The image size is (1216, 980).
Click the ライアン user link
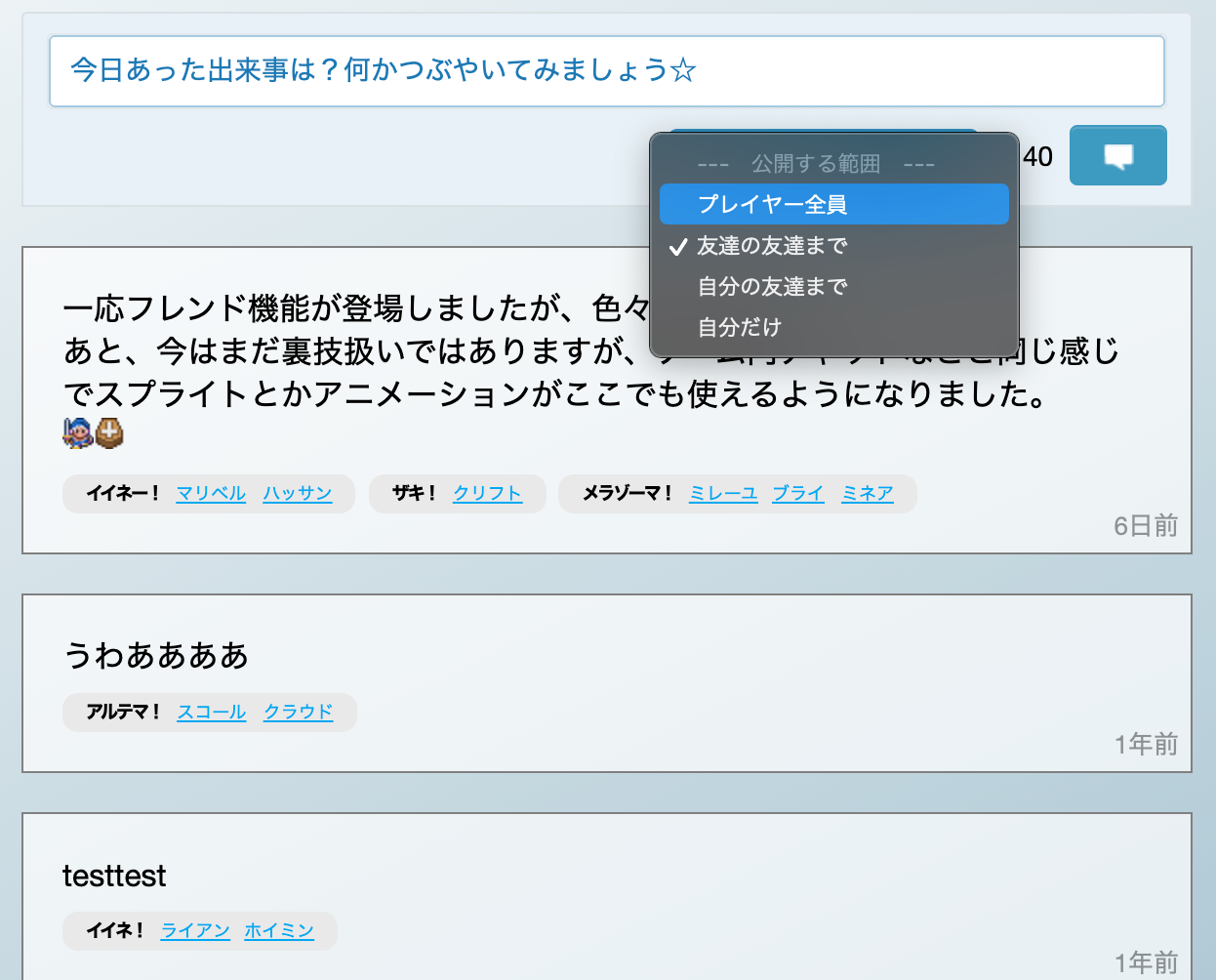coord(195,931)
